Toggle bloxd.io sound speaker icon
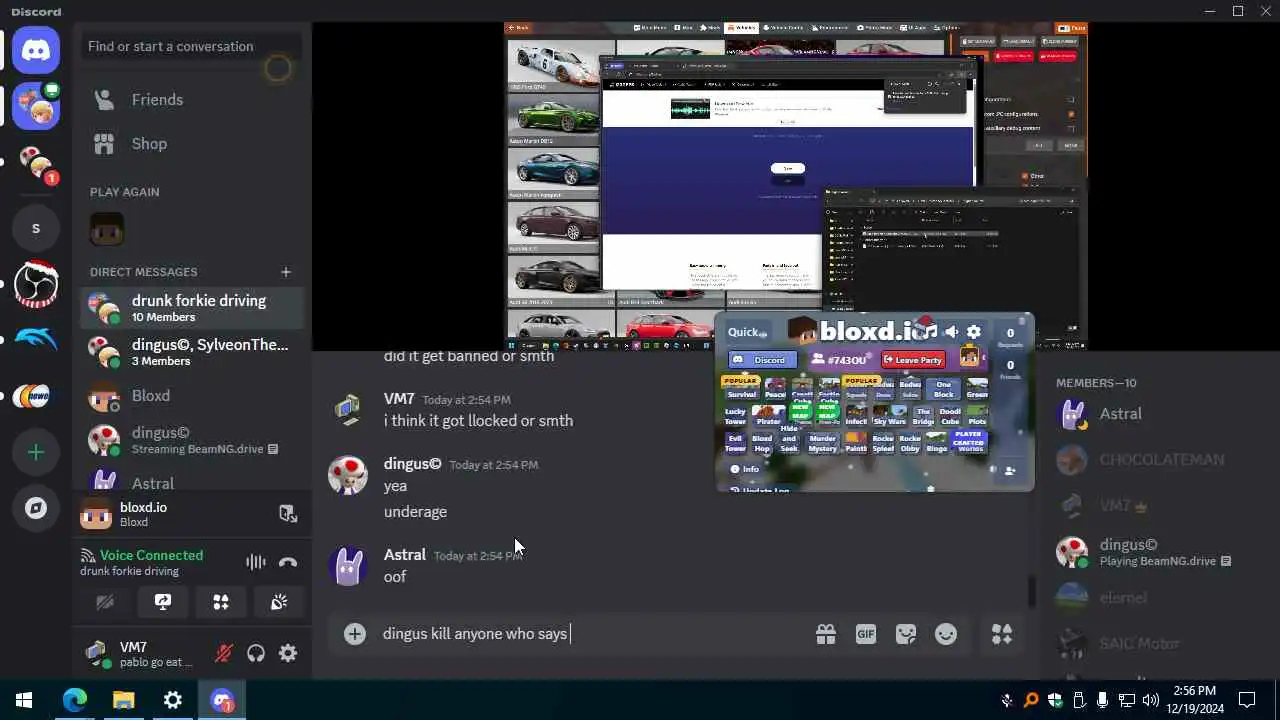The height and width of the screenshot is (720, 1280). 952,332
